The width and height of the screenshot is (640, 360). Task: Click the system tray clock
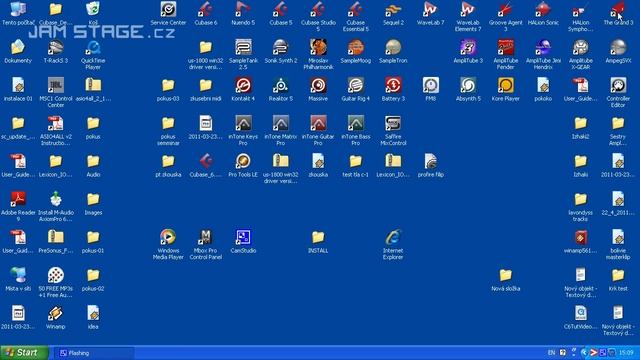point(626,353)
